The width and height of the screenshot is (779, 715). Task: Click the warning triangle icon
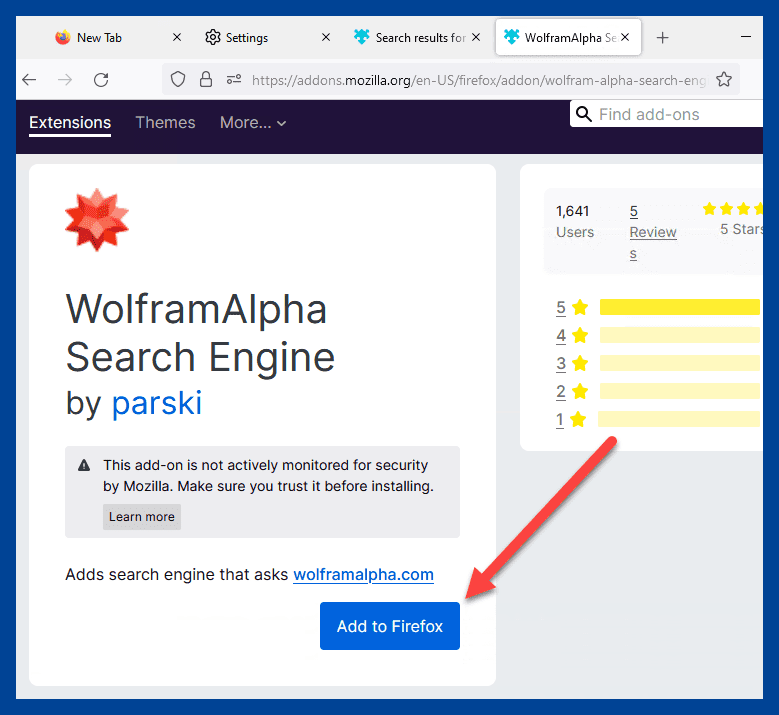pos(84,466)
